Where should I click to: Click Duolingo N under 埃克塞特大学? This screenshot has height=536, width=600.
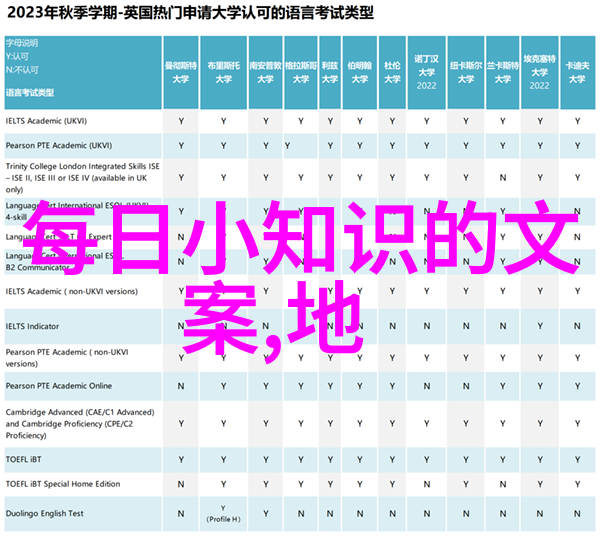[540, 513]
